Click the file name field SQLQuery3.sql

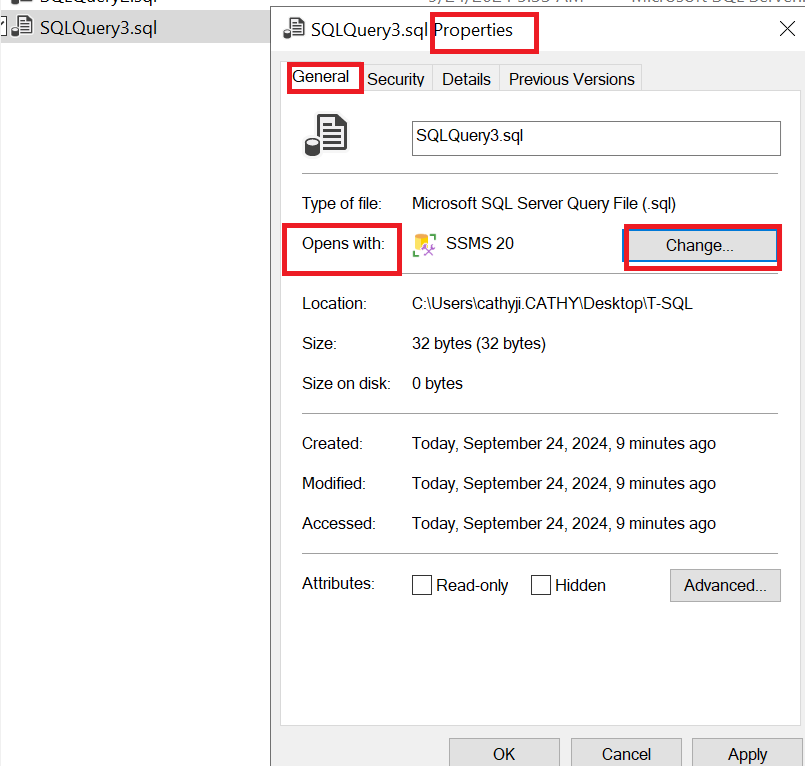[596, 138]
